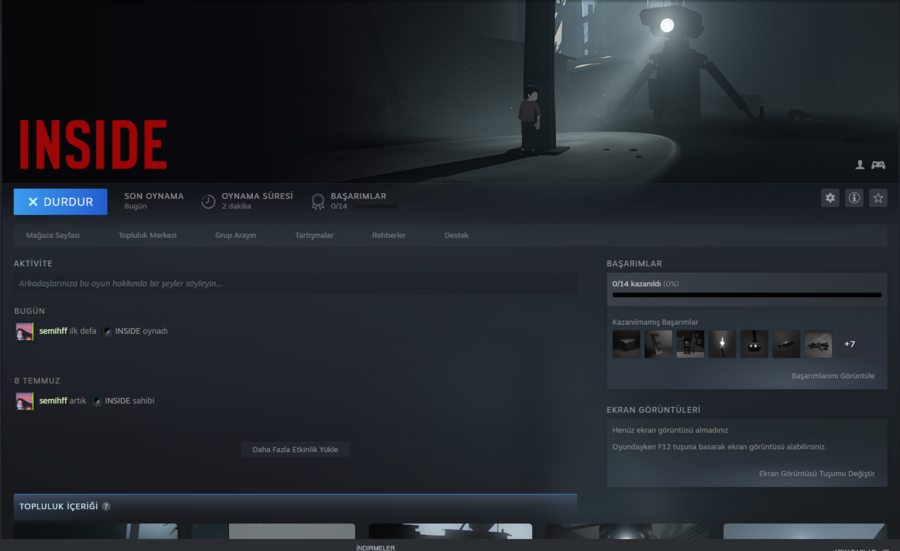Open game info icon
Screen dimensions: 900x551
click(x=854, y=198)
